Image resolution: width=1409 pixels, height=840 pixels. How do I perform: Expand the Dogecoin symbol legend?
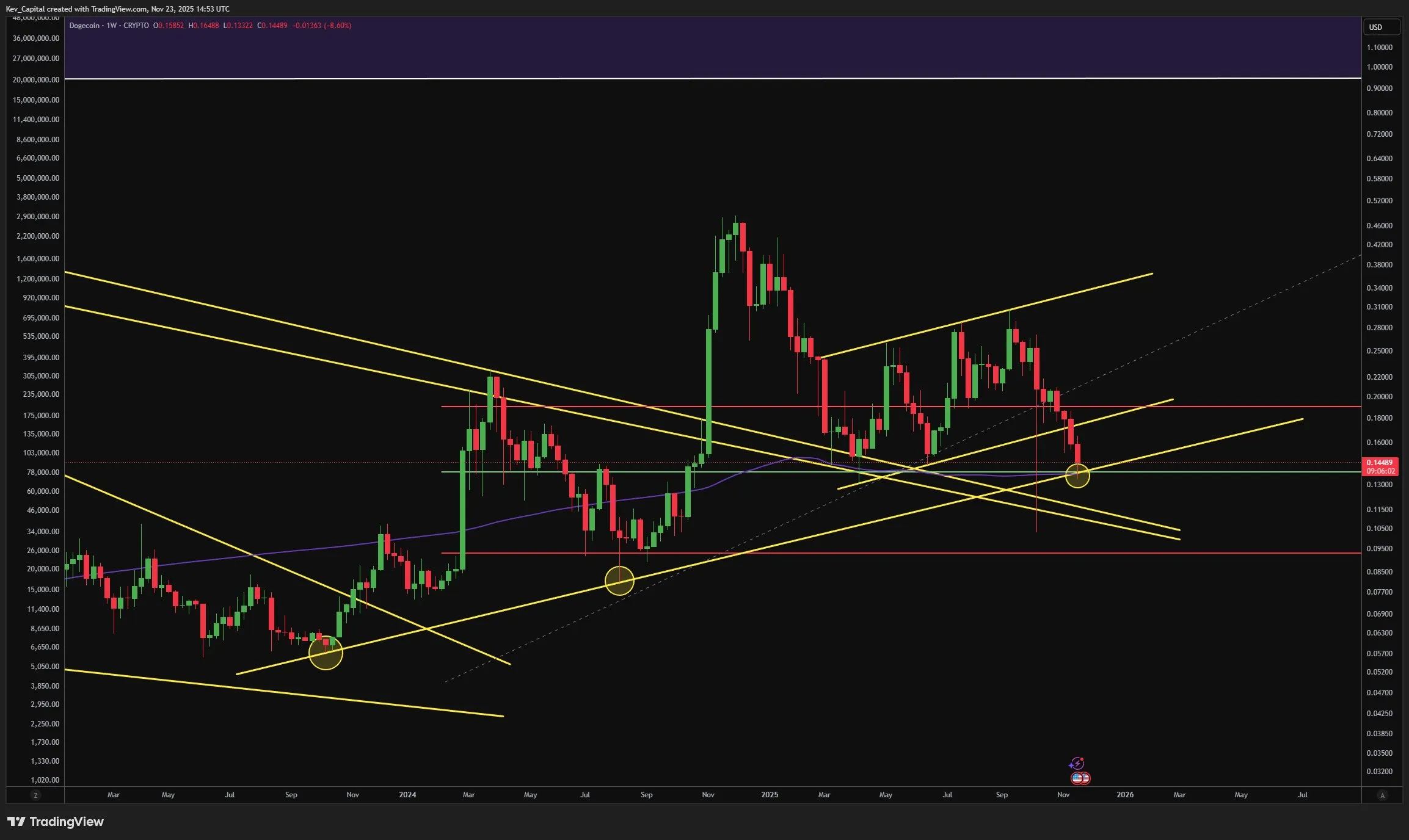[85, 26]
